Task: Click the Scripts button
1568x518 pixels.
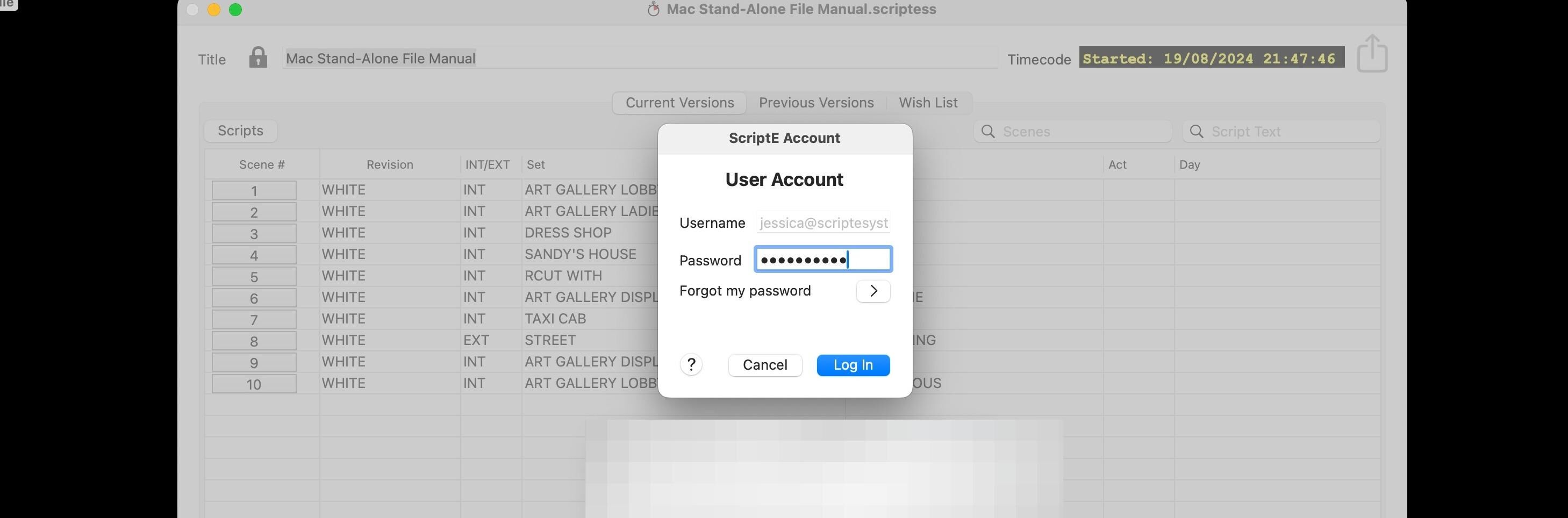Action: point(240,131)
